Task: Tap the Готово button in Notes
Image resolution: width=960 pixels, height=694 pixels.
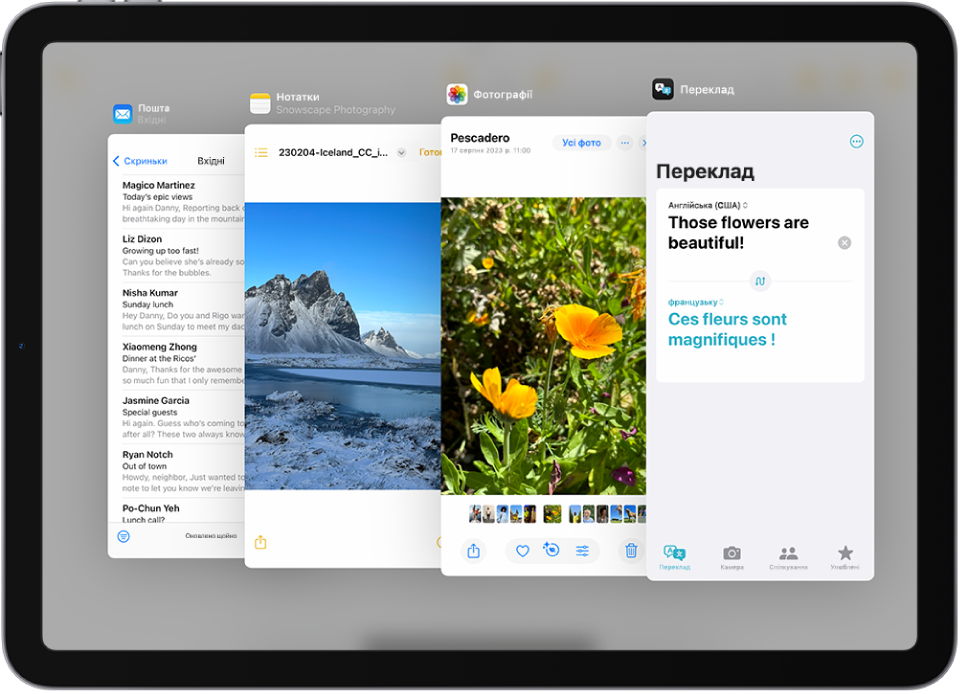Action: pyautogui.click(x=430, y=152)
